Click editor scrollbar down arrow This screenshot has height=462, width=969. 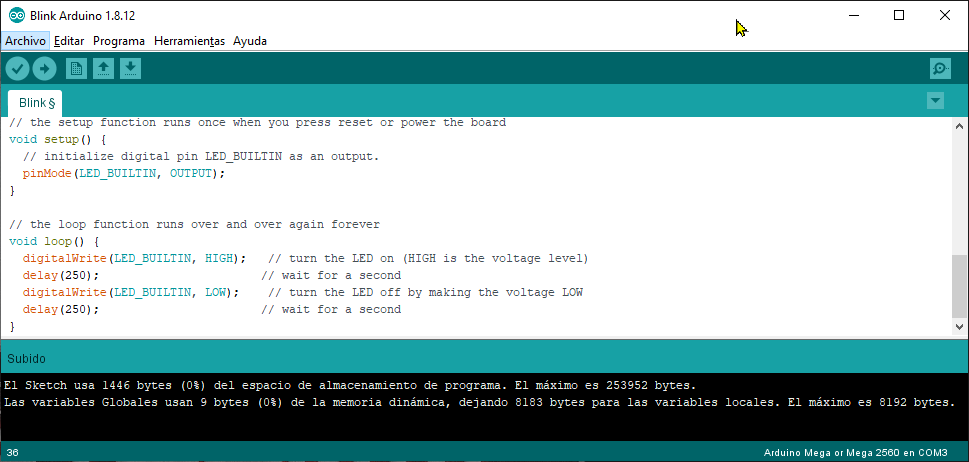pos(960,328)
